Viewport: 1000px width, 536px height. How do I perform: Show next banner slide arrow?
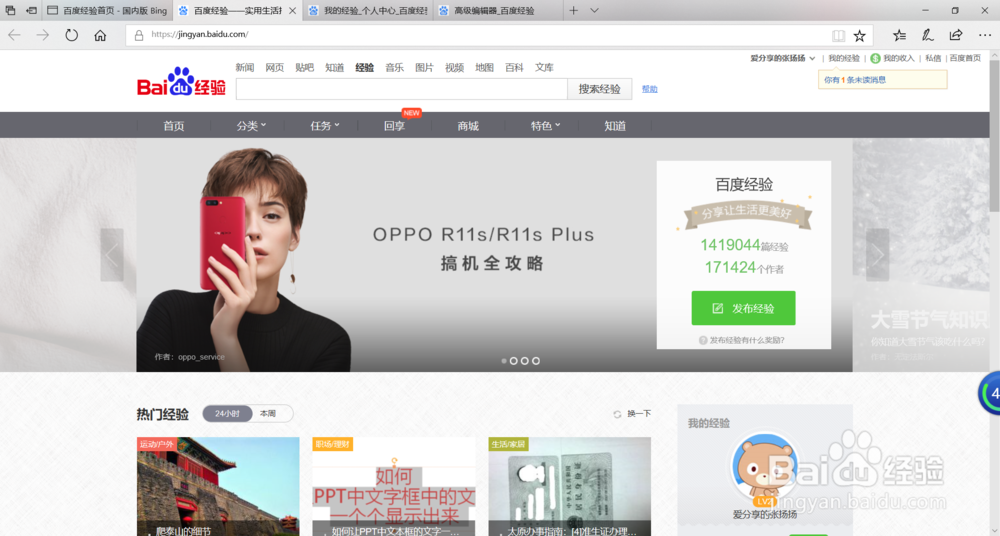click(x=877, y=255)
